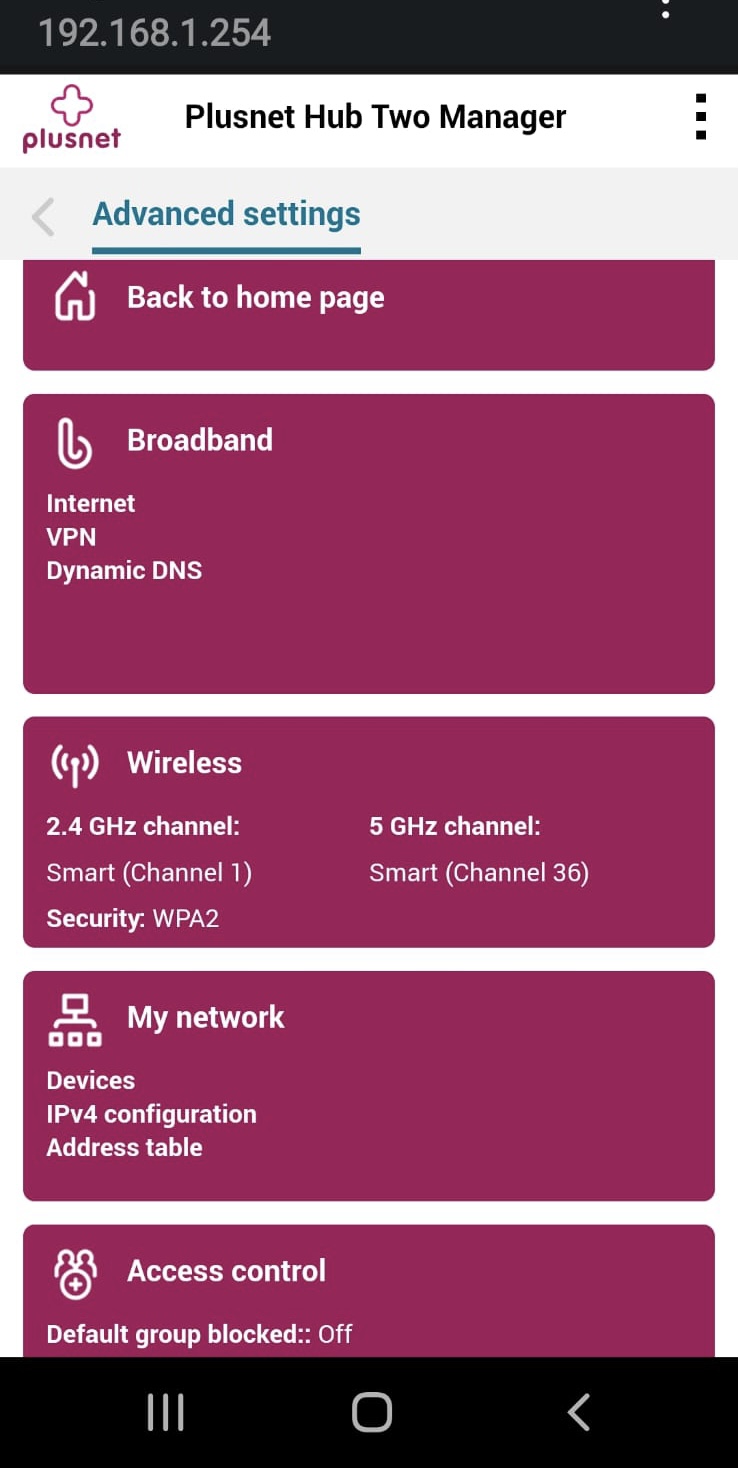Click the My network topology icon
The image size is (738, 1468).
(x=75, y=1019)
